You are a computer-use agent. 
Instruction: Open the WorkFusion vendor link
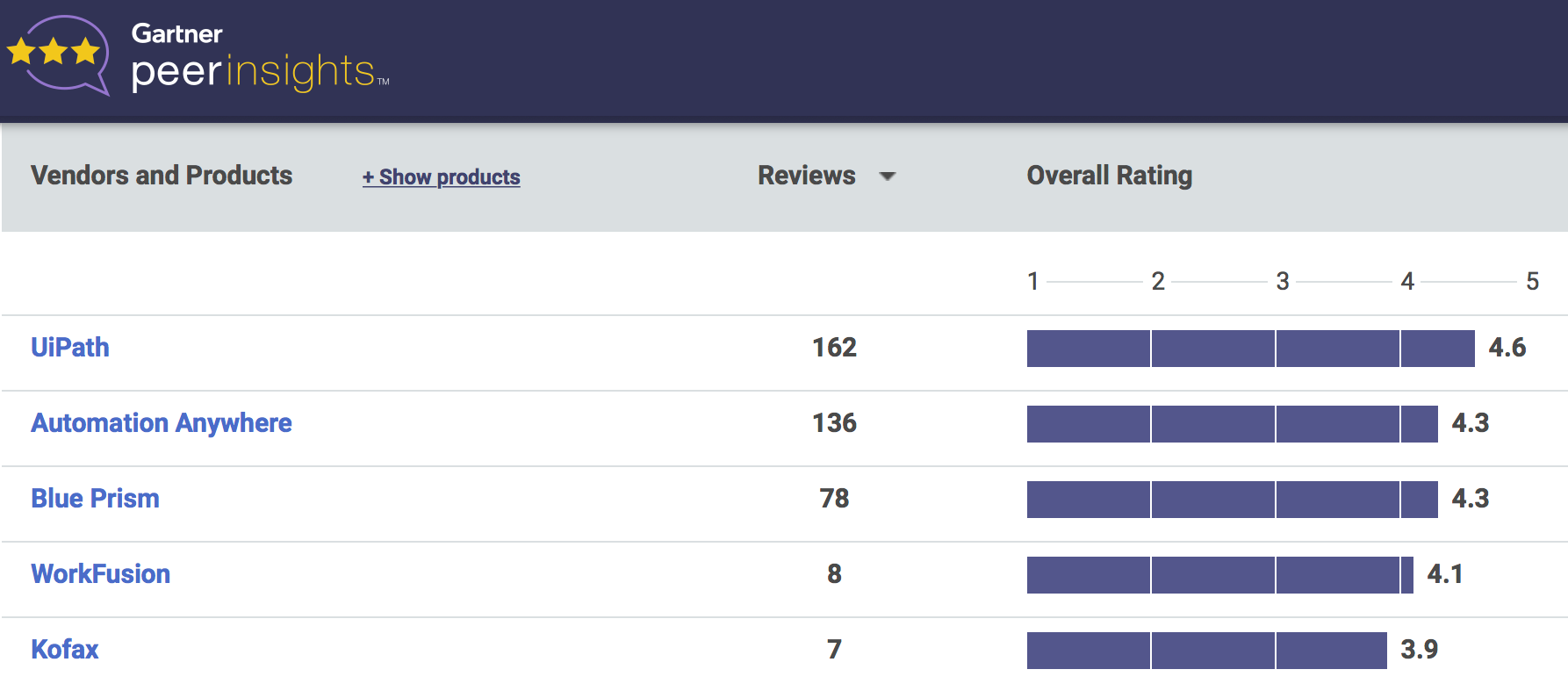tap(101, 574)
